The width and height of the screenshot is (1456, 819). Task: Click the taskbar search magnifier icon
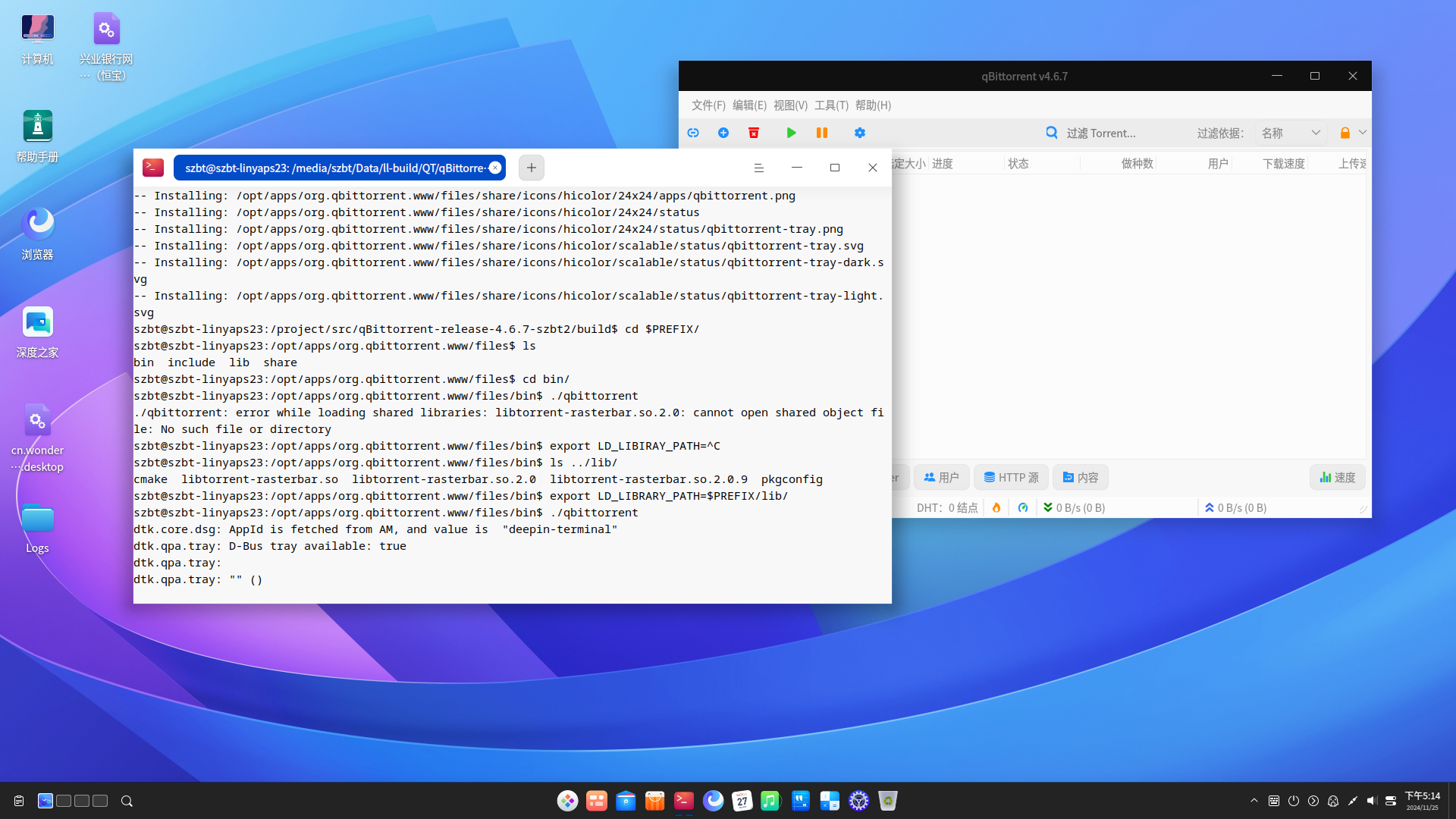(127, 801)
